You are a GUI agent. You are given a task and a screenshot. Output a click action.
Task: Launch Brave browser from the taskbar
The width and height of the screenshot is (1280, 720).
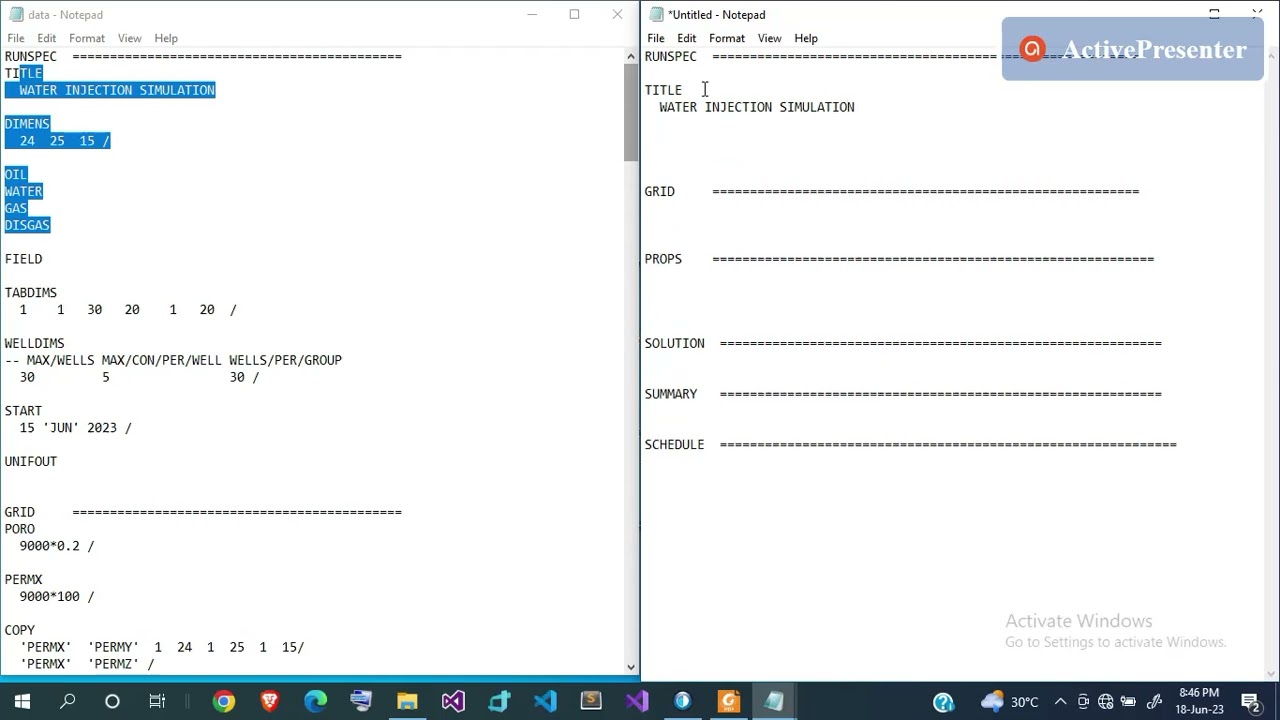270,702
